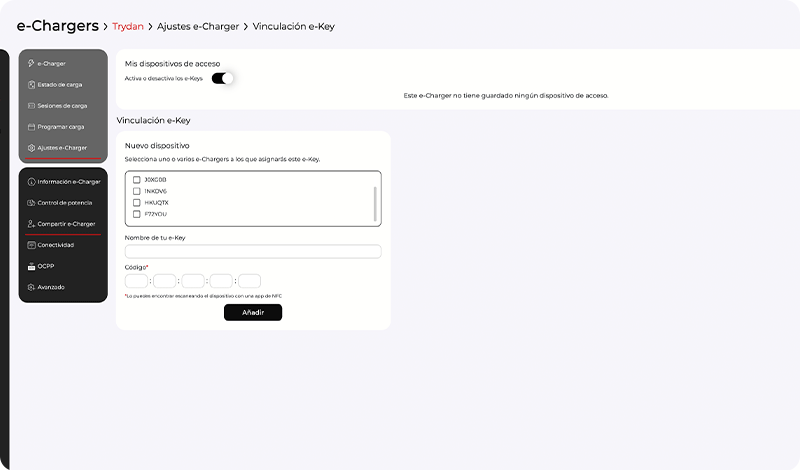Open Estado de carga sidebar icon
The width and height of the screenshot is (800, 470).
[x=32, y=84]
